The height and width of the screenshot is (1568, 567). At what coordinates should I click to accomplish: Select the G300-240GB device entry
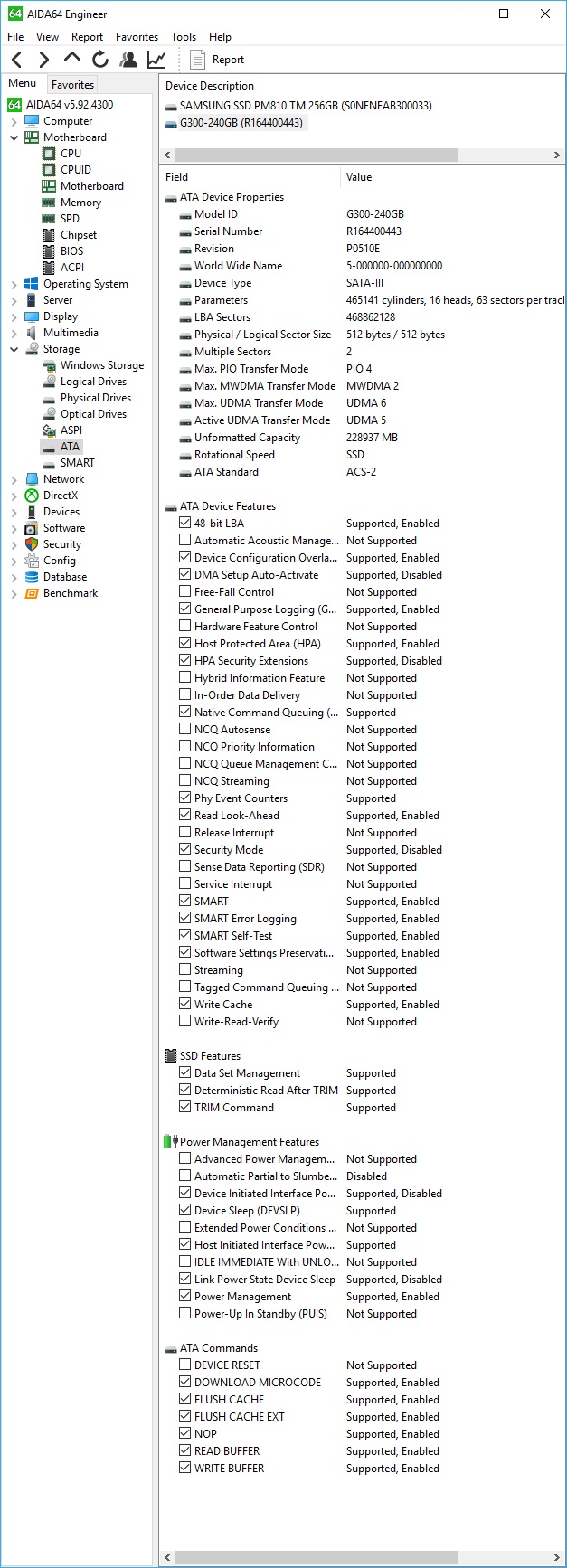point(241,123)
